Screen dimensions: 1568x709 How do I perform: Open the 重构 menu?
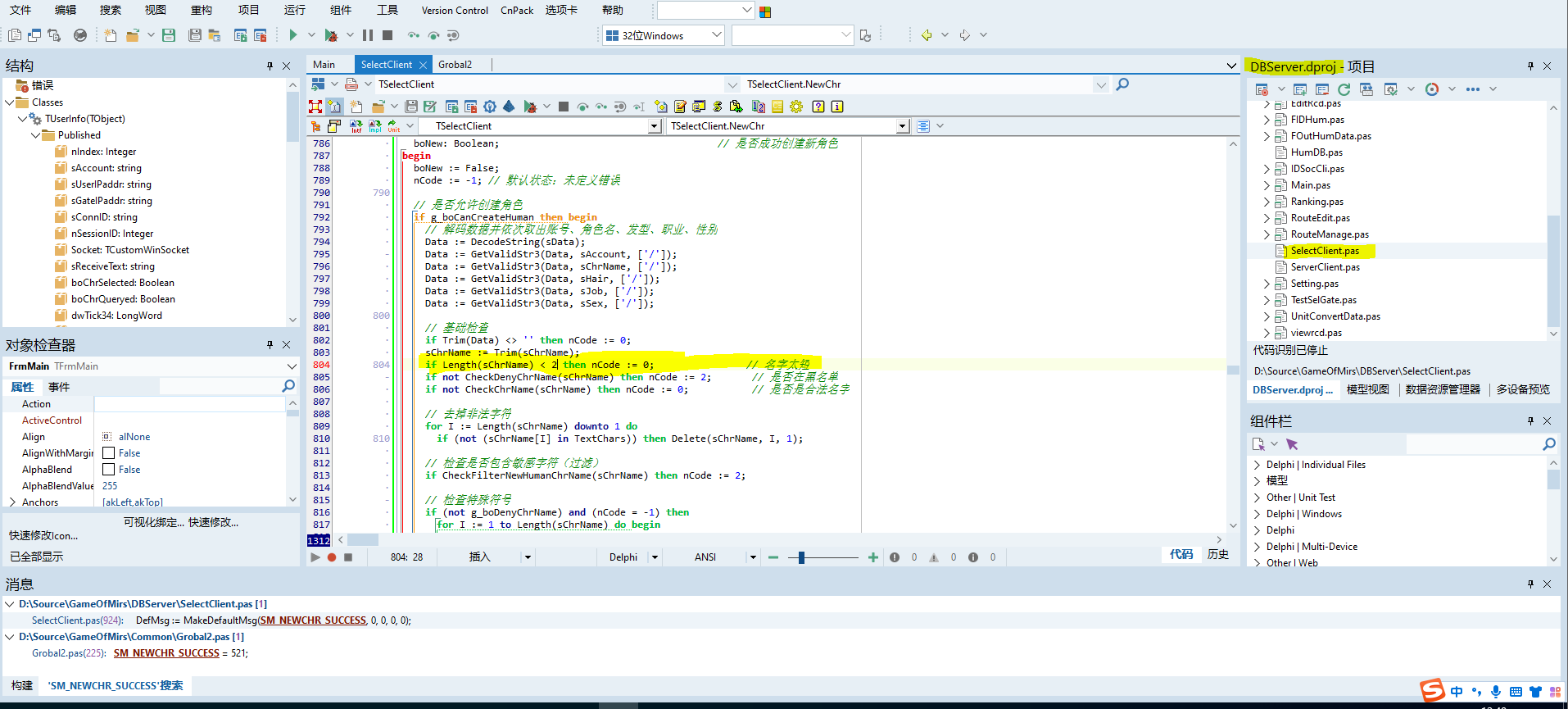coord(202,10)
